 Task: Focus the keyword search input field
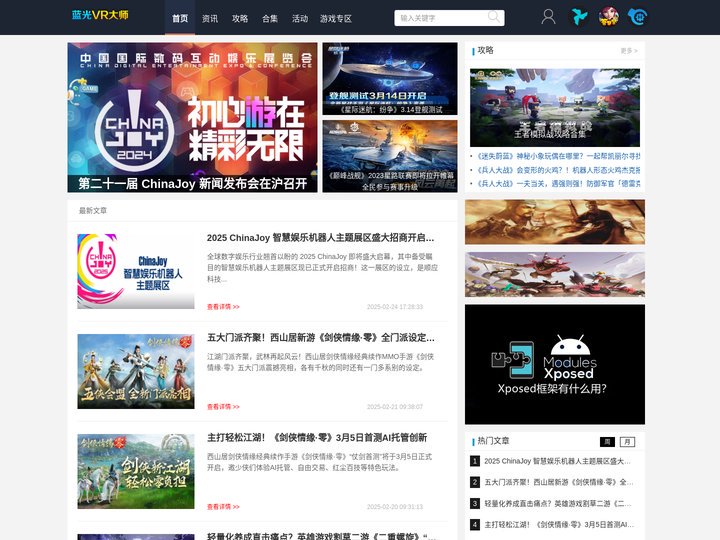tap(449, 18)
